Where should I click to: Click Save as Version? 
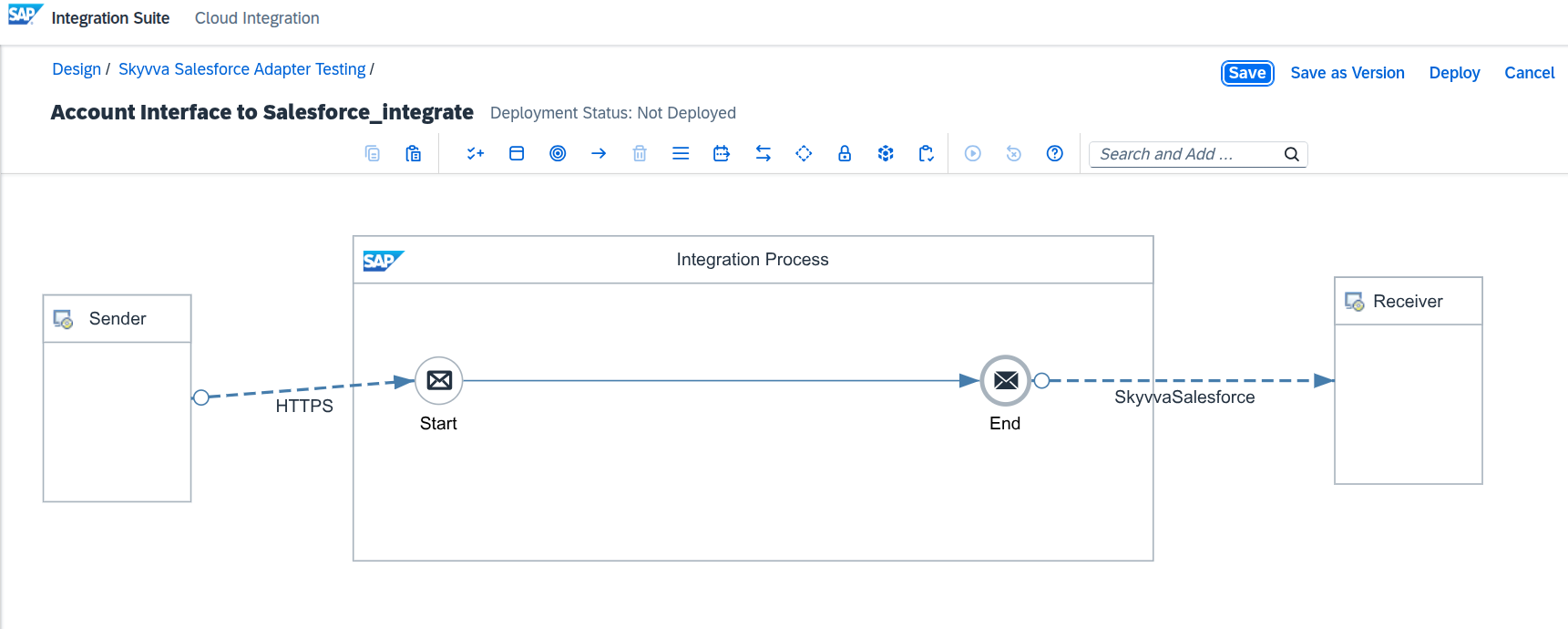[x=1348, y=73]
